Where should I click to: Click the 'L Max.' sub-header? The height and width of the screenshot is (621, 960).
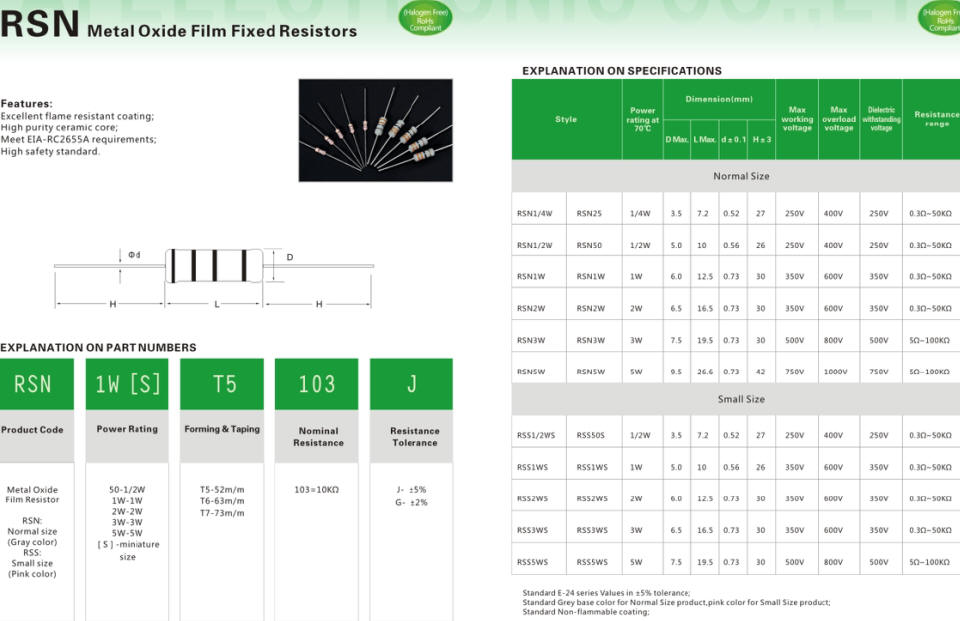tap(705, 140)
